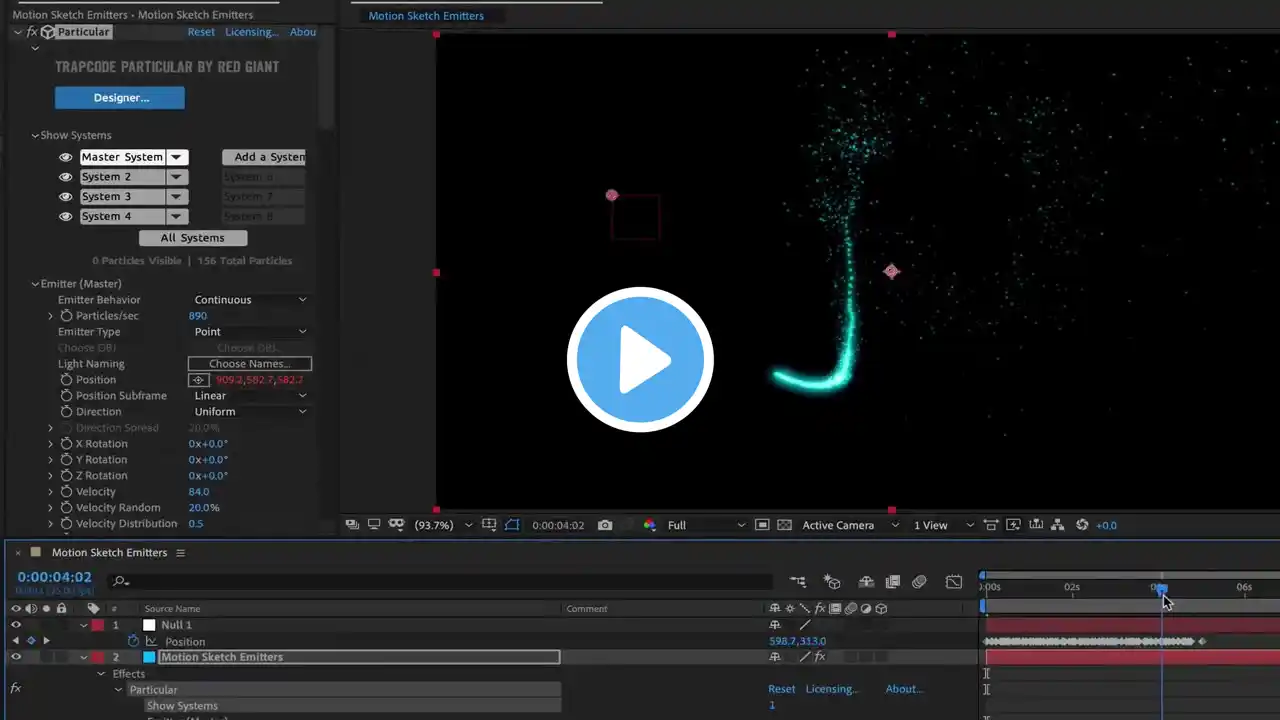Open the Direction Uniform dropdown
This screenshot has width=1280, height=720.
[x=250, y=412]
